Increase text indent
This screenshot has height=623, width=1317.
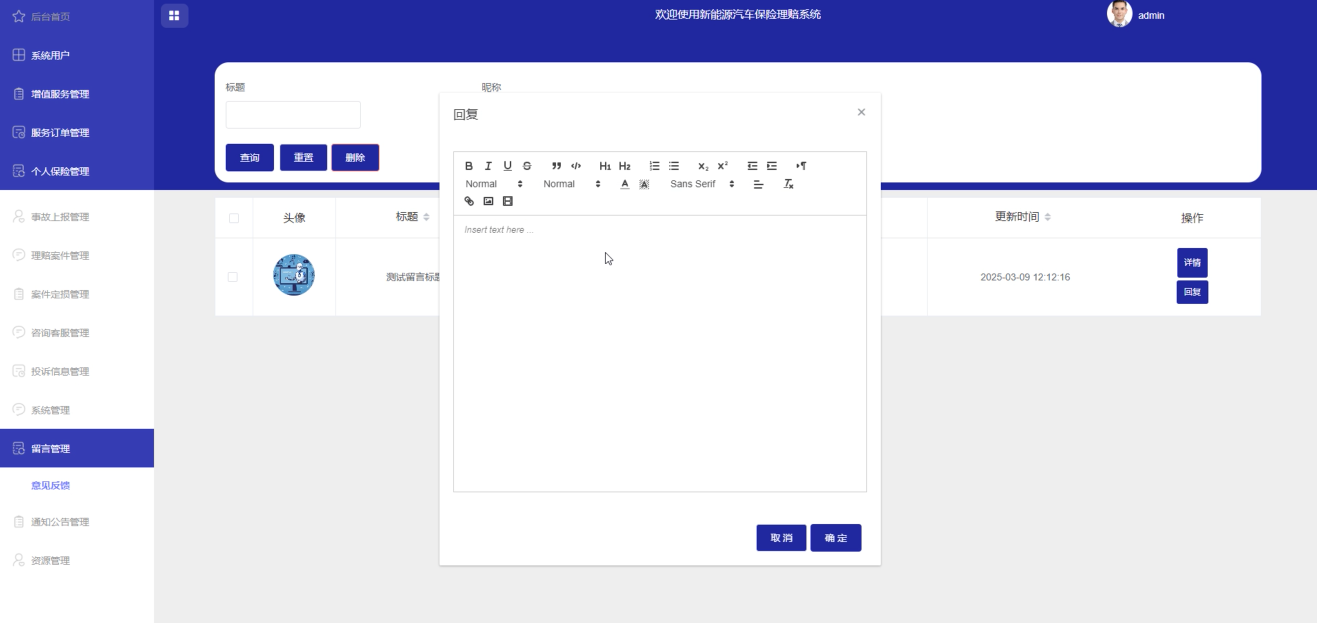(x=771, y=166)
